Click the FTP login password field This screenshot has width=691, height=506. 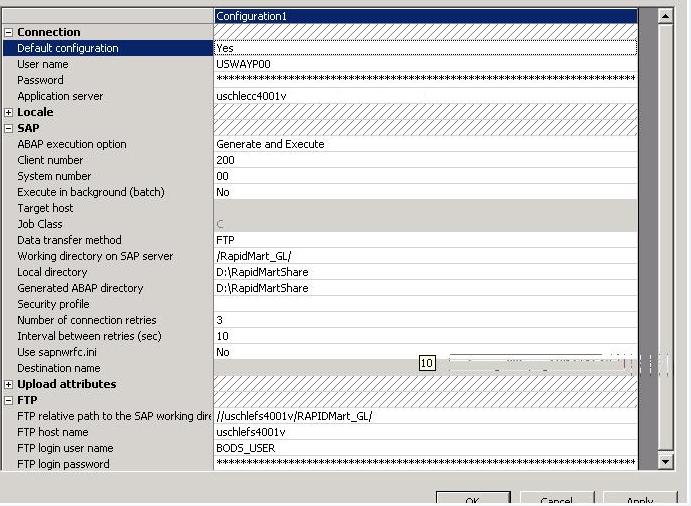(x=426, y=464)
